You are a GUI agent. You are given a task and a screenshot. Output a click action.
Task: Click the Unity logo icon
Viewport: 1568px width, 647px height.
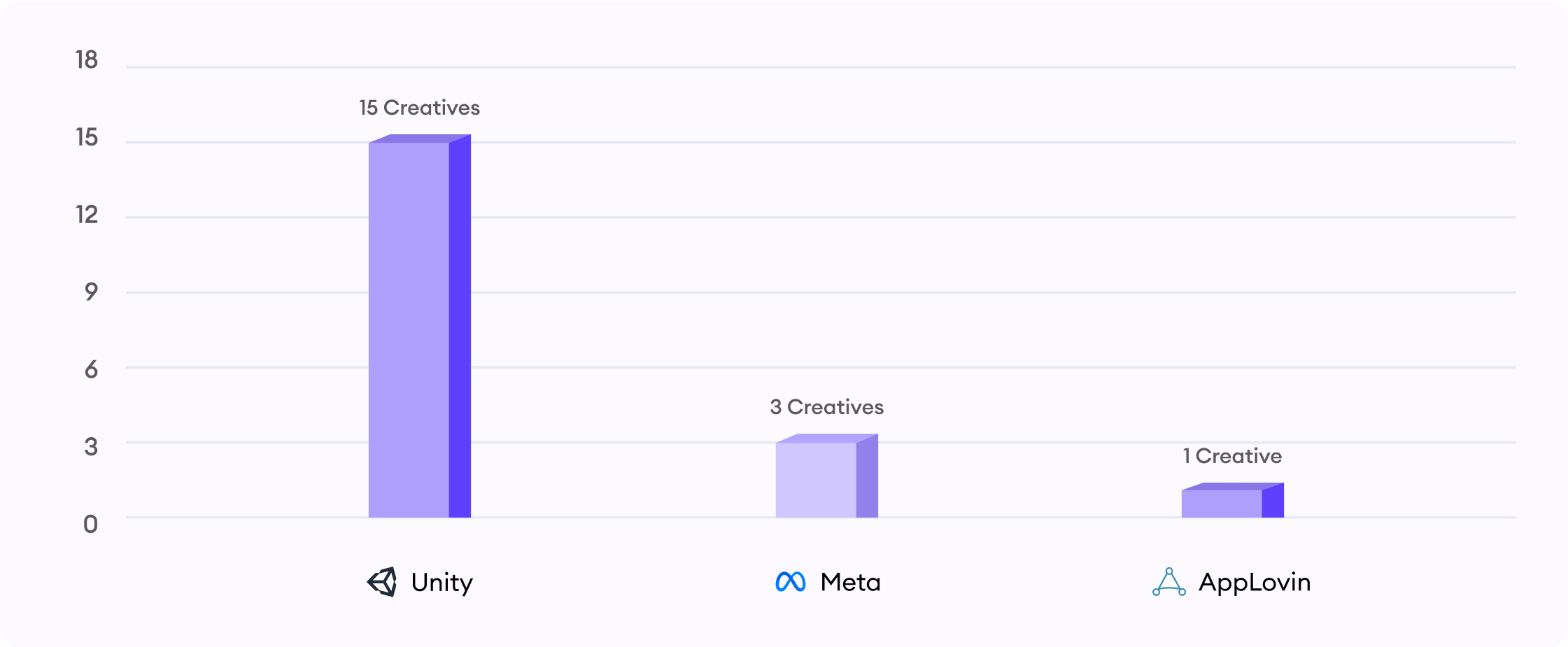click(x=382, y=582)
